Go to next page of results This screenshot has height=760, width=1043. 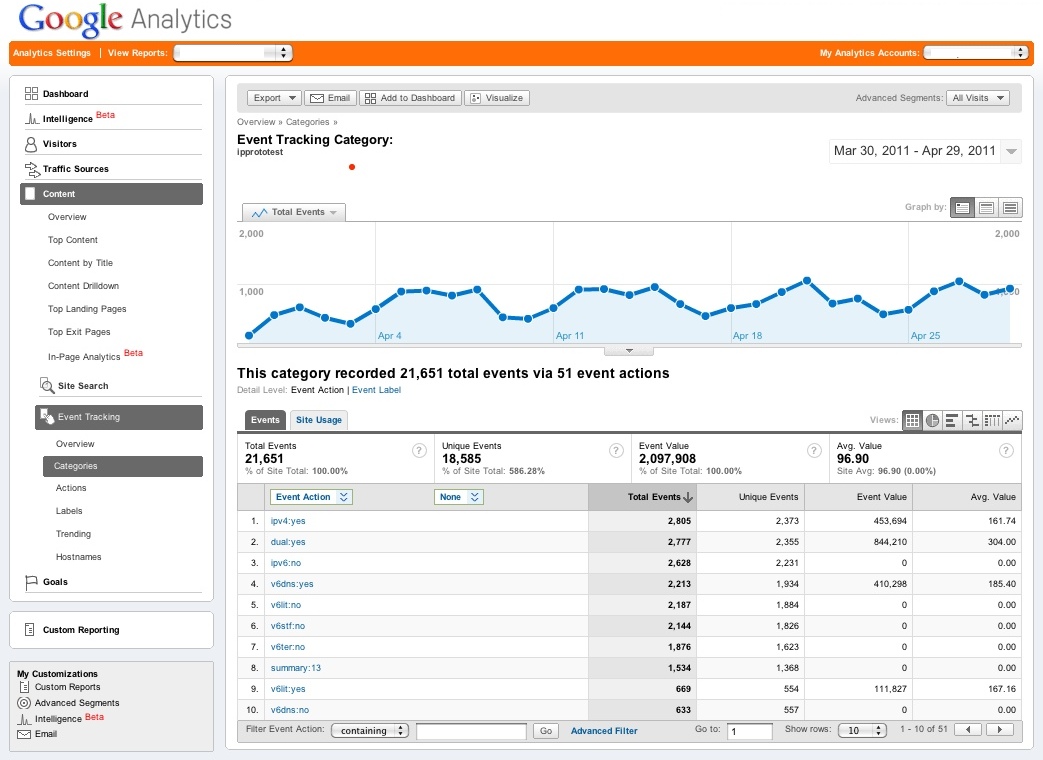pyautogui.click(x=999, y=731)
